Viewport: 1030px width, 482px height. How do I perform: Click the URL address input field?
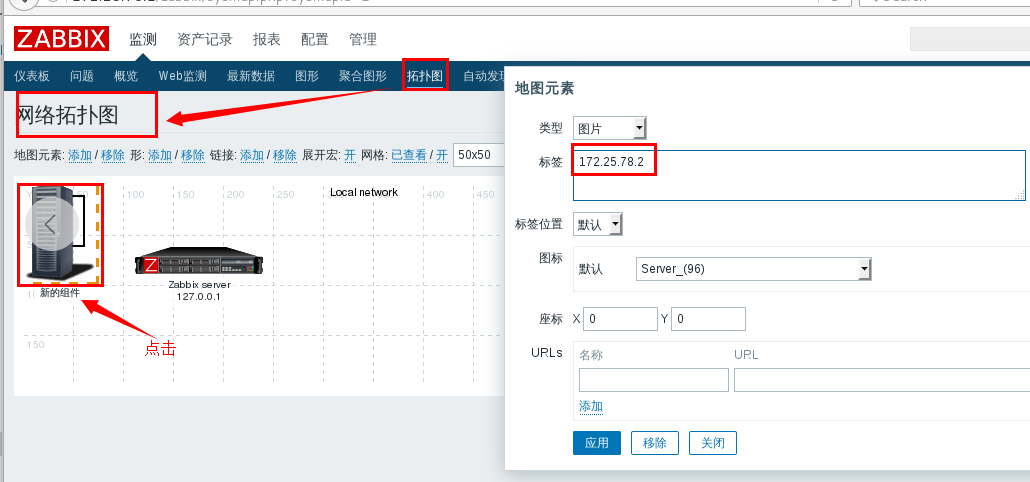[x=882, y=380]
